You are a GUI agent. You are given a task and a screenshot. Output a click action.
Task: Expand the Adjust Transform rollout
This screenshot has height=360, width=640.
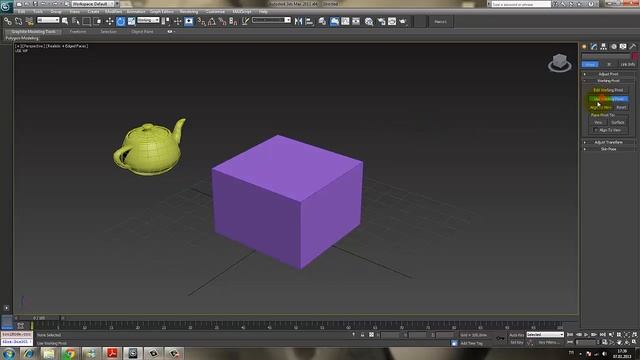coord(608,142)
